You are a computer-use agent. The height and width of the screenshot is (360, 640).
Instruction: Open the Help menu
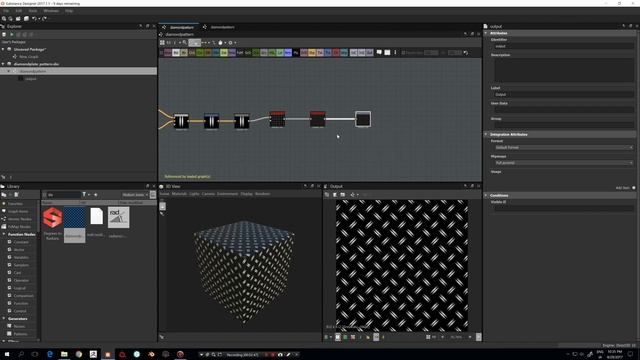pos(69,11)
